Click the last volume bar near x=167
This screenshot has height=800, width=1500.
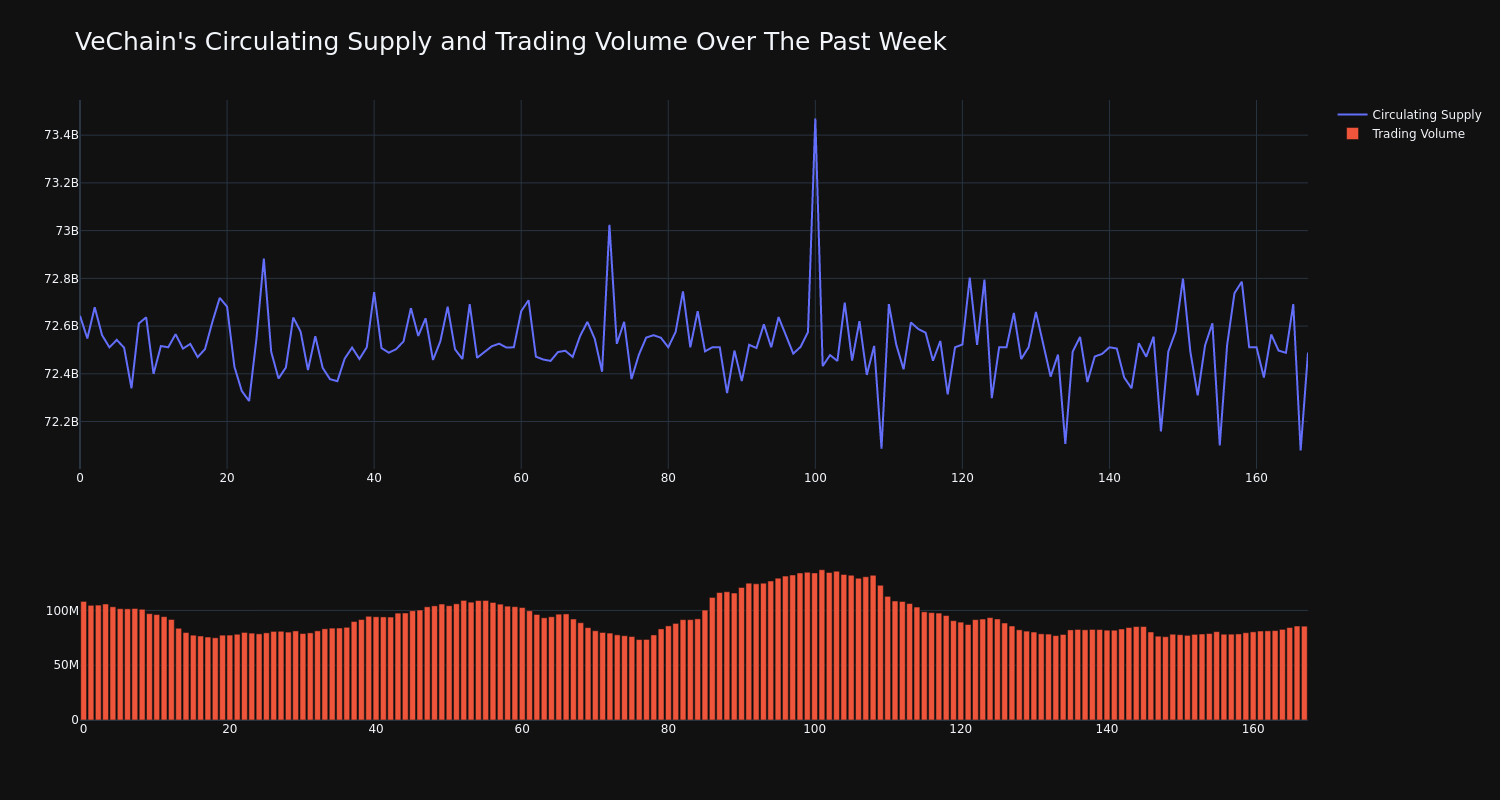pos(1304,673)
